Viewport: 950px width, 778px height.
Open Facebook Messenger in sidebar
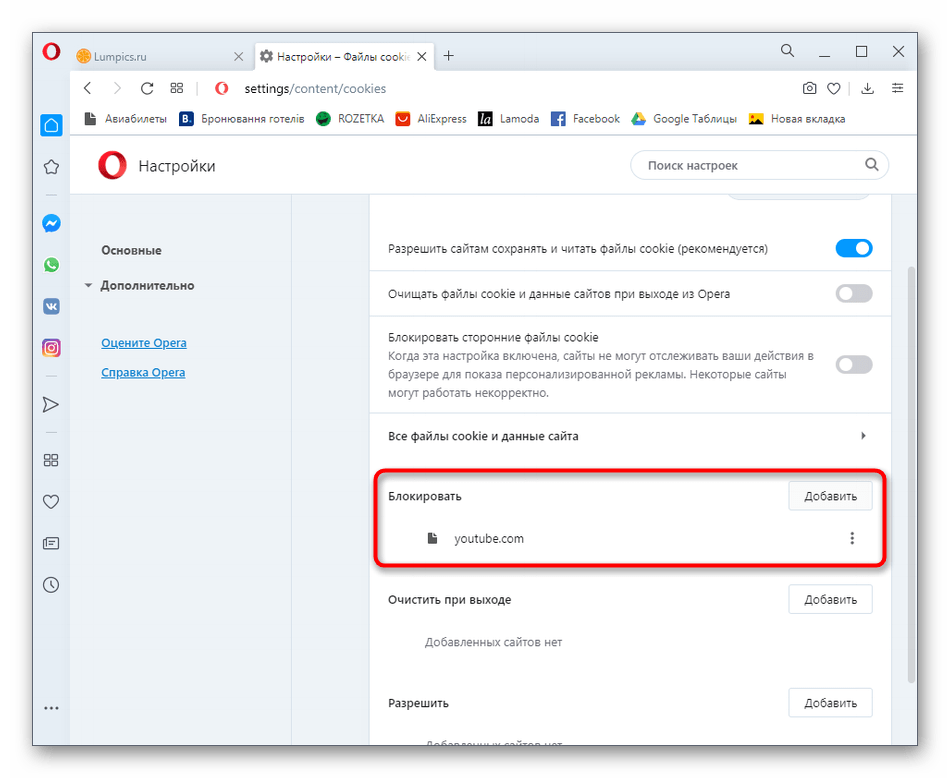[51, 223]
